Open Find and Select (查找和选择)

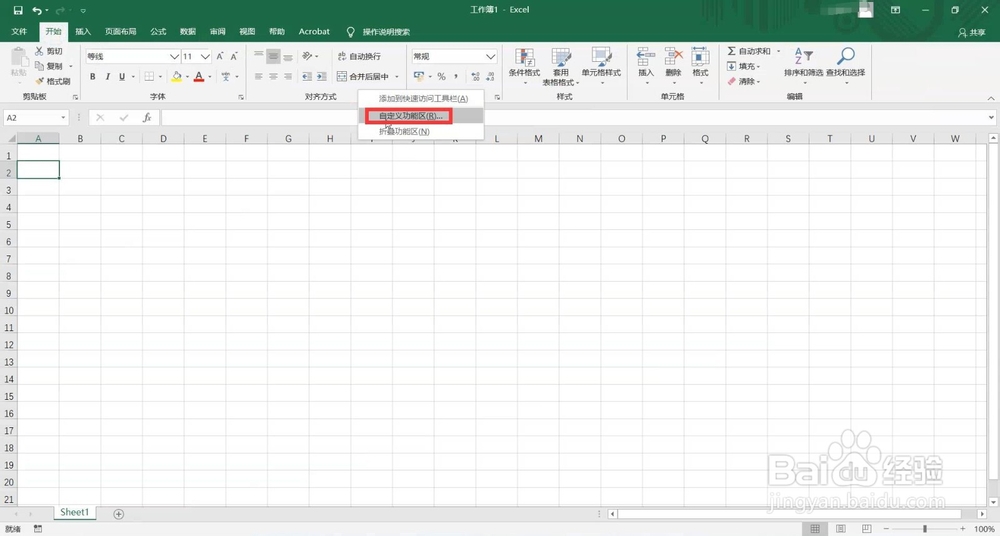[846, 66]
